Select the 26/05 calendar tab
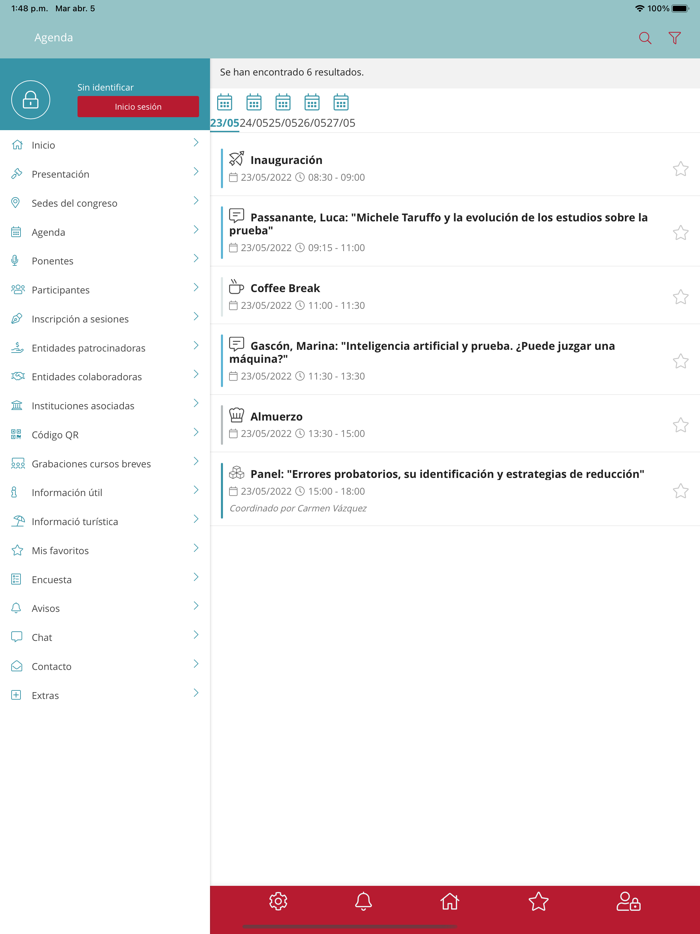The width and height of the screenshot is (700, 934). tap(312, 112)
